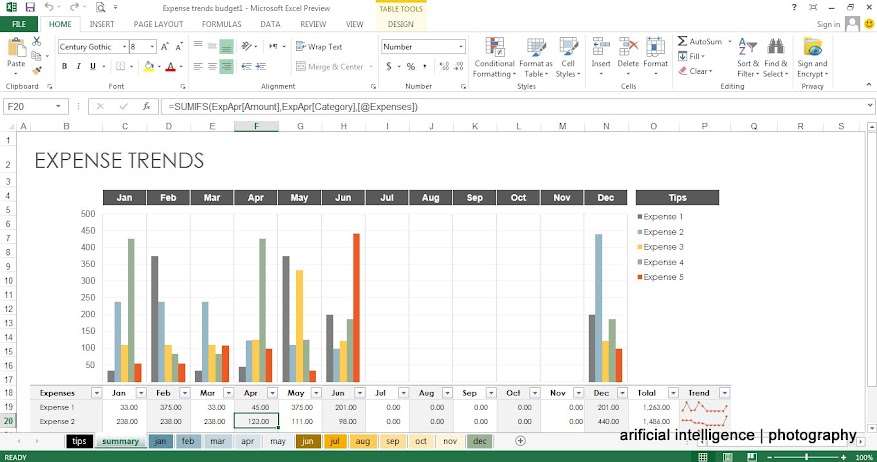Switch to the FORMULAS ribbon tab
877x462 pixels.
(221, 24)
